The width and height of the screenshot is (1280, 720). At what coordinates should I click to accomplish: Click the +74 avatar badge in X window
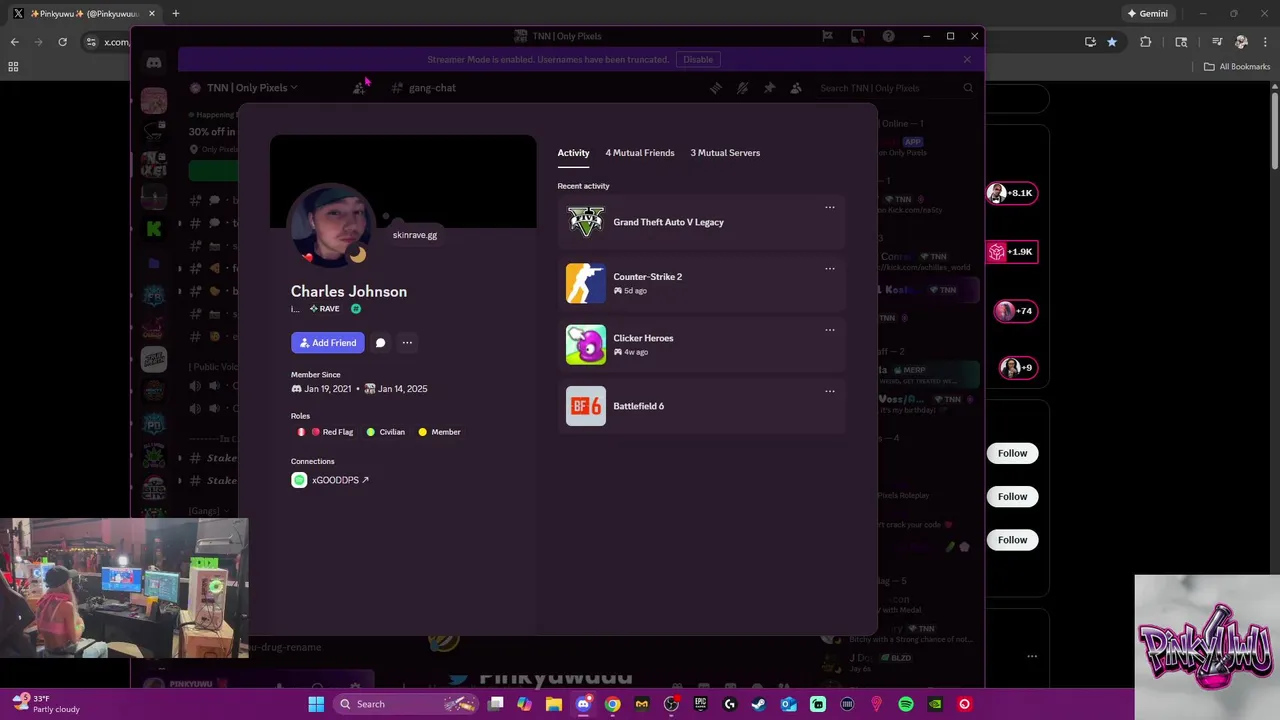click(x=1014, y=311)
